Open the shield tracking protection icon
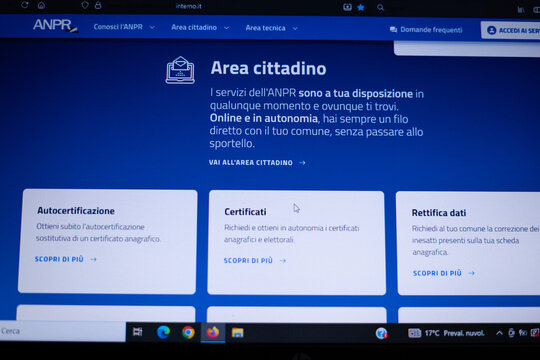The image size is (540, 360). click(x=85, y=5)
